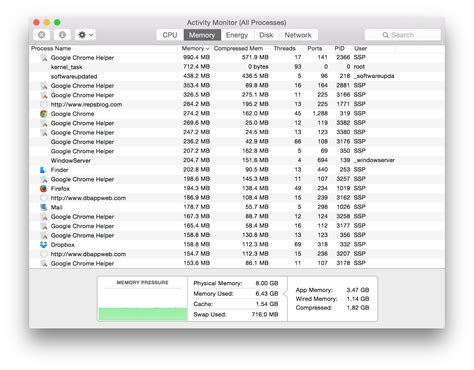Click the _softwareupda user cell
Image resolution: width=474 pixels, height=370 pixels.
[374, 76]
